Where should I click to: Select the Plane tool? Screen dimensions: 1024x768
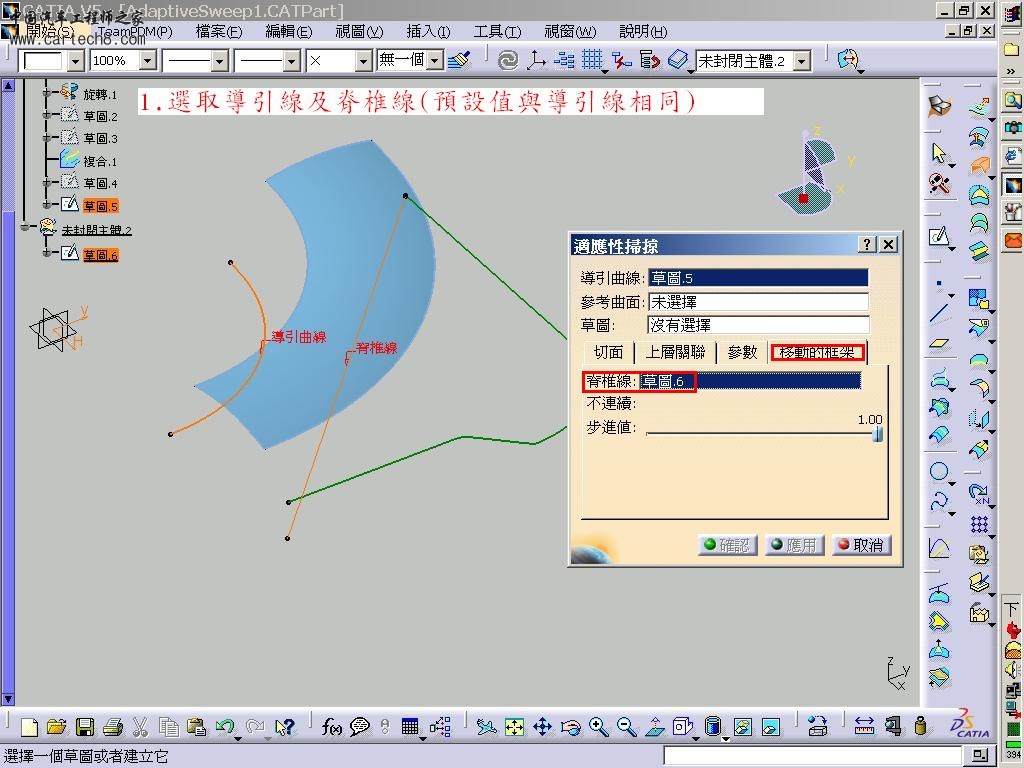tap(939, 343)
